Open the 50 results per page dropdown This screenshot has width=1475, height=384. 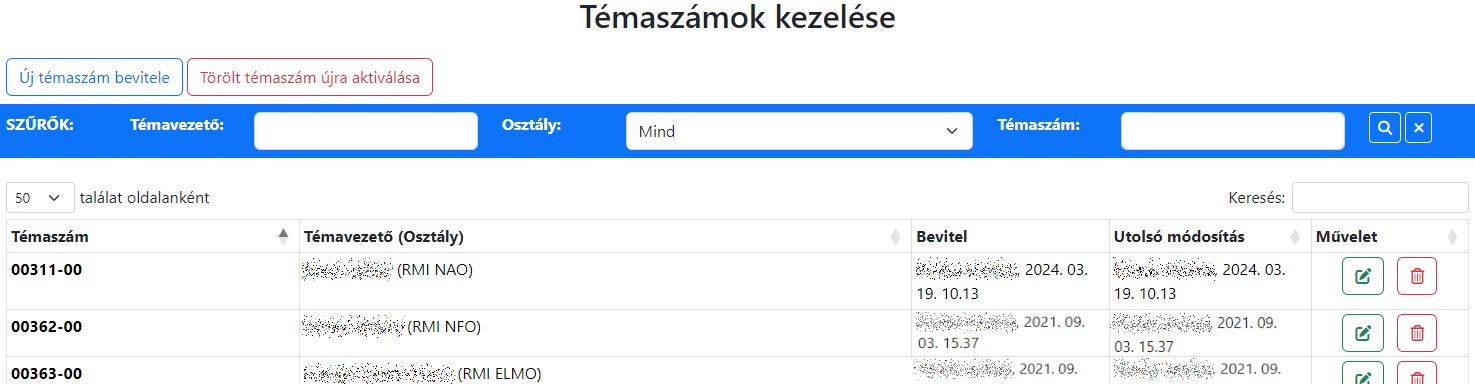tap(41, 198)
